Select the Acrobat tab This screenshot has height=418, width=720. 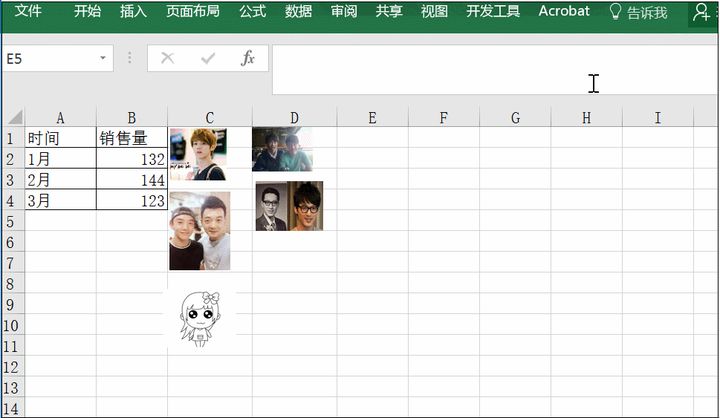pos(564,12)
